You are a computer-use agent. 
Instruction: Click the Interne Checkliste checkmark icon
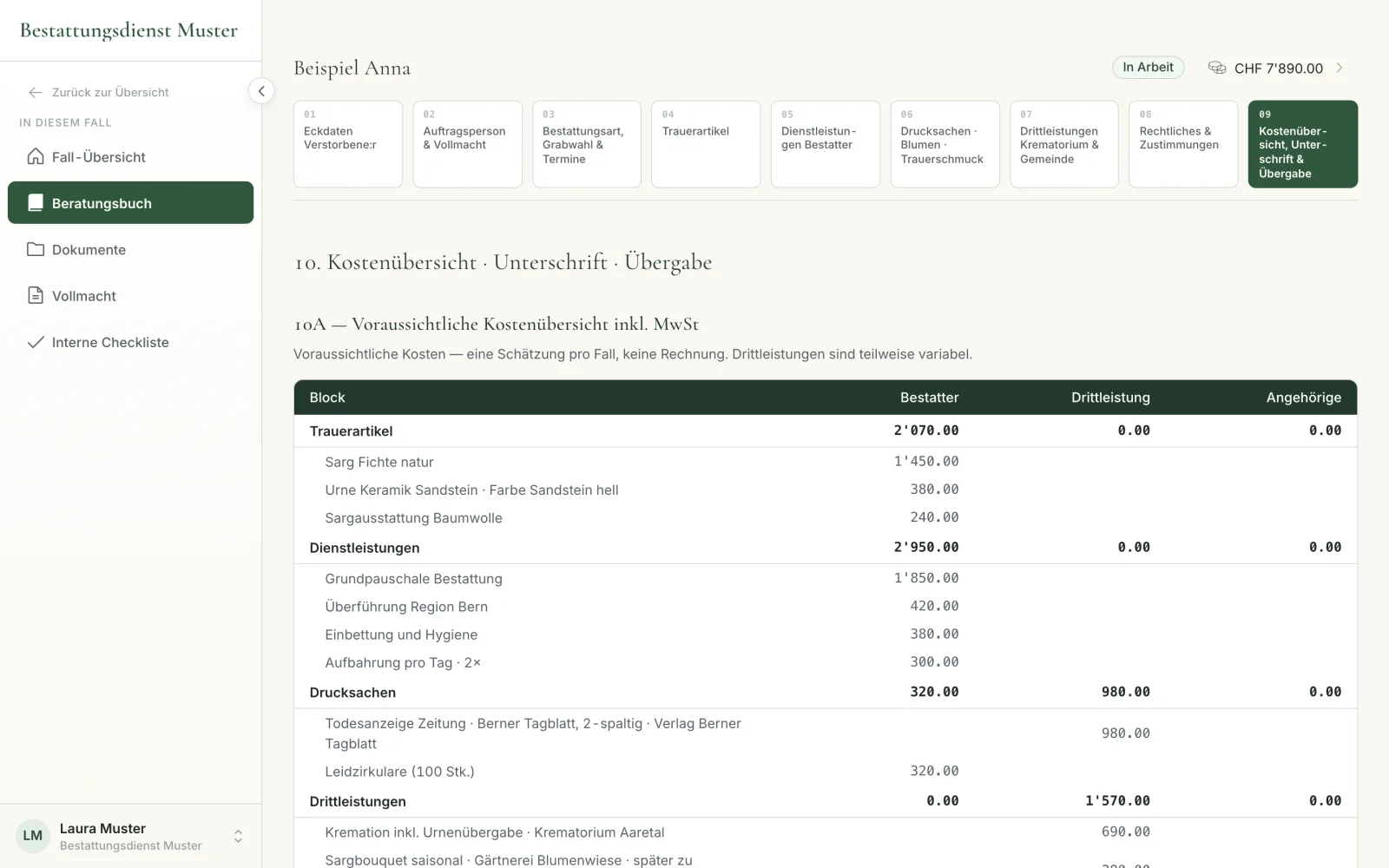36,342
